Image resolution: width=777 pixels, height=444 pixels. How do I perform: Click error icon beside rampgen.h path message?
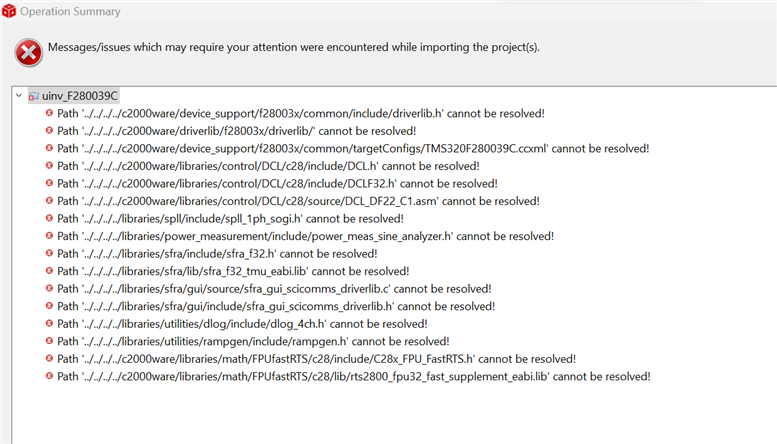(x=49, y=341)
